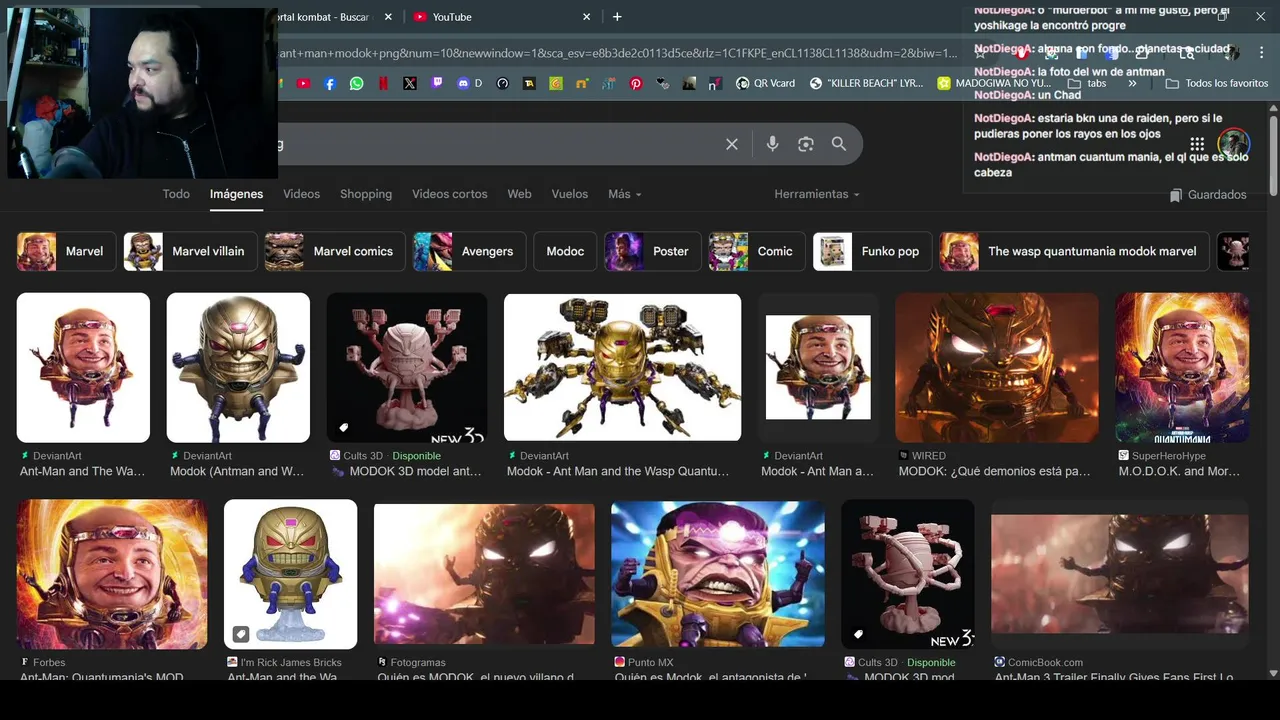The height and width of the screenshot is (720, 1280).
Task: Switch to the Videos tab
Action: pos(301,194)
